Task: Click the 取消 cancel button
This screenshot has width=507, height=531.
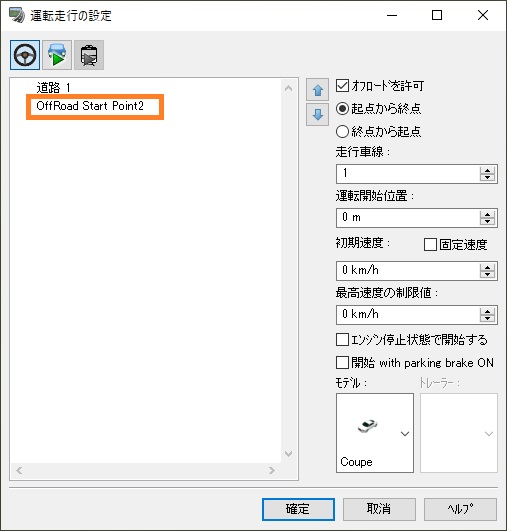Action: pyautogui.click(x=379, y=509)
